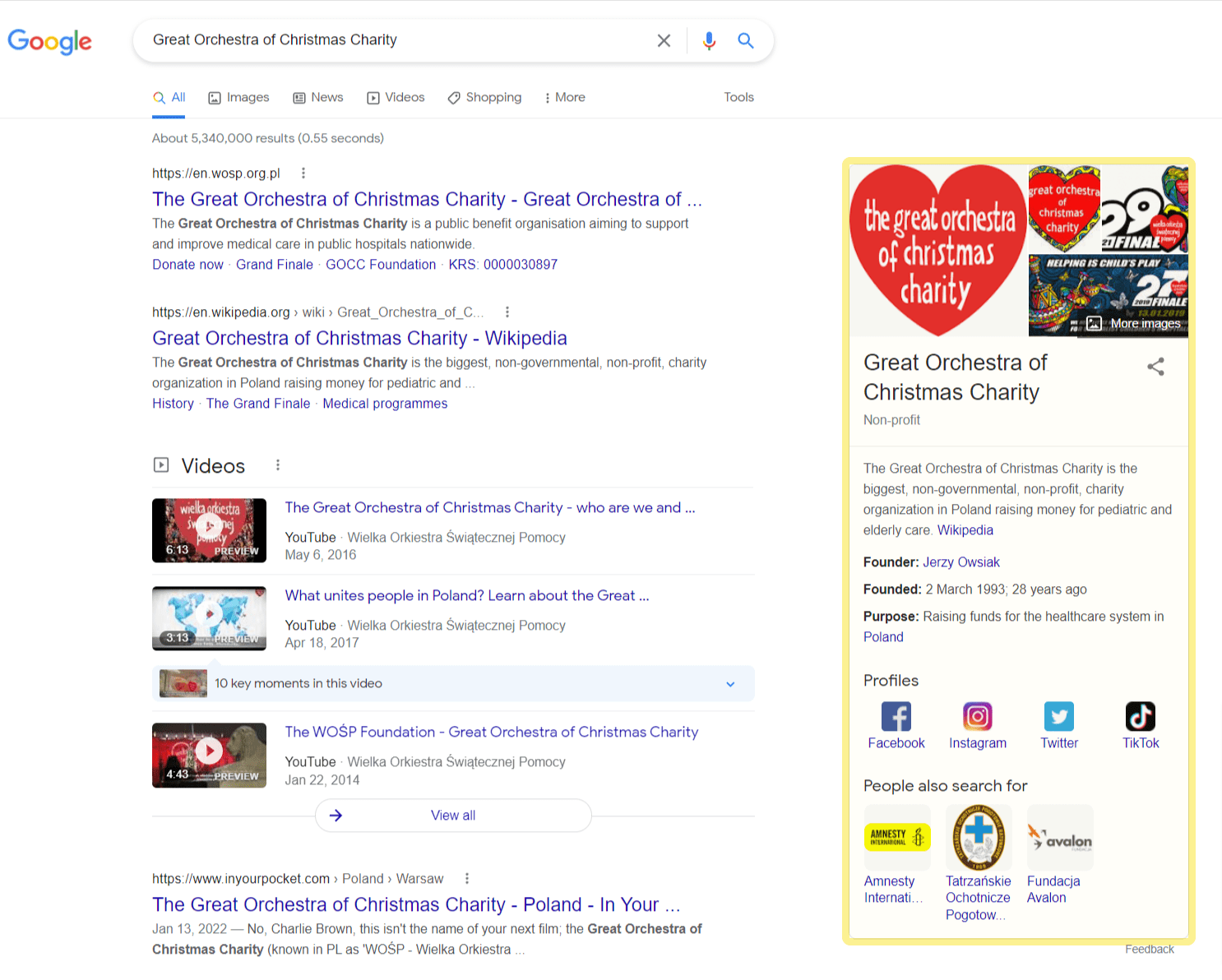Start voice search with microphone icon

[709, 40]
